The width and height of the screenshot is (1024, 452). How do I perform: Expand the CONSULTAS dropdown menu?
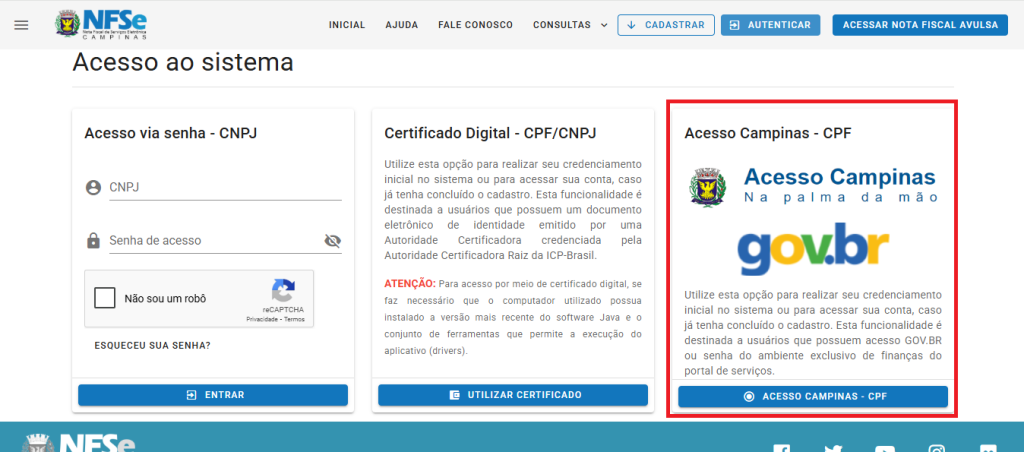(570, 25)
